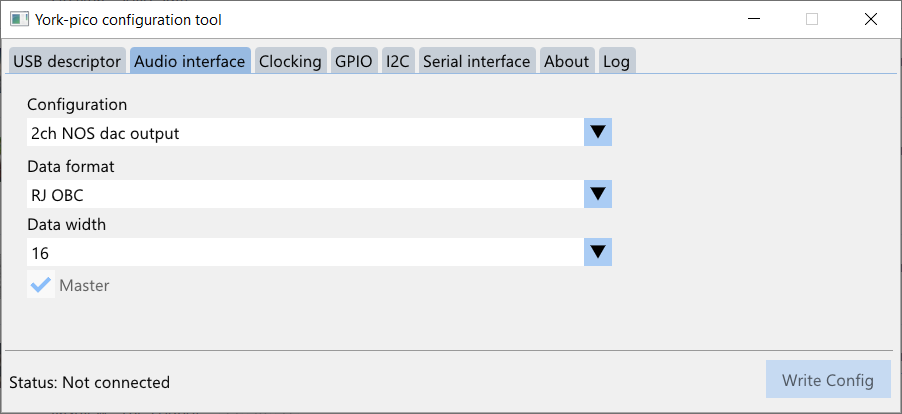This screenshot has width=902, height=414.
Task: Open the Data format dropdown arrow
Action: click(598, 194)
